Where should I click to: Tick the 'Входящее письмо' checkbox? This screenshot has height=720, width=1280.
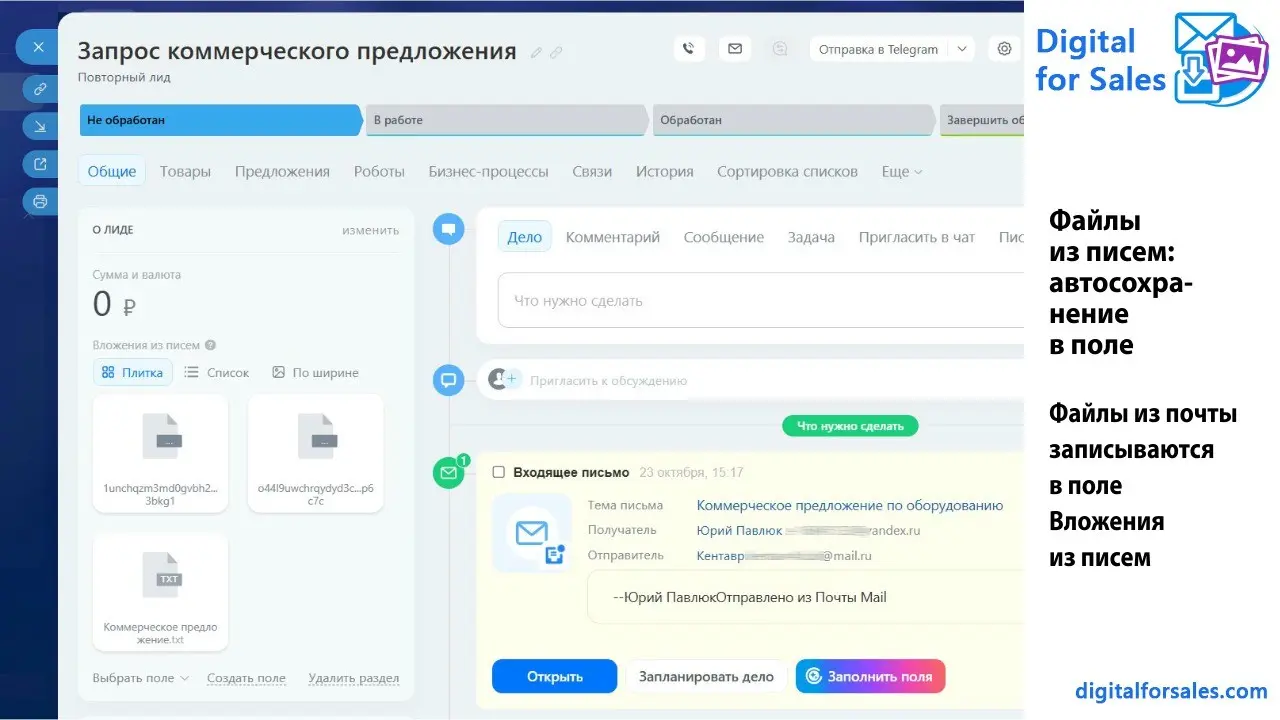499,473
